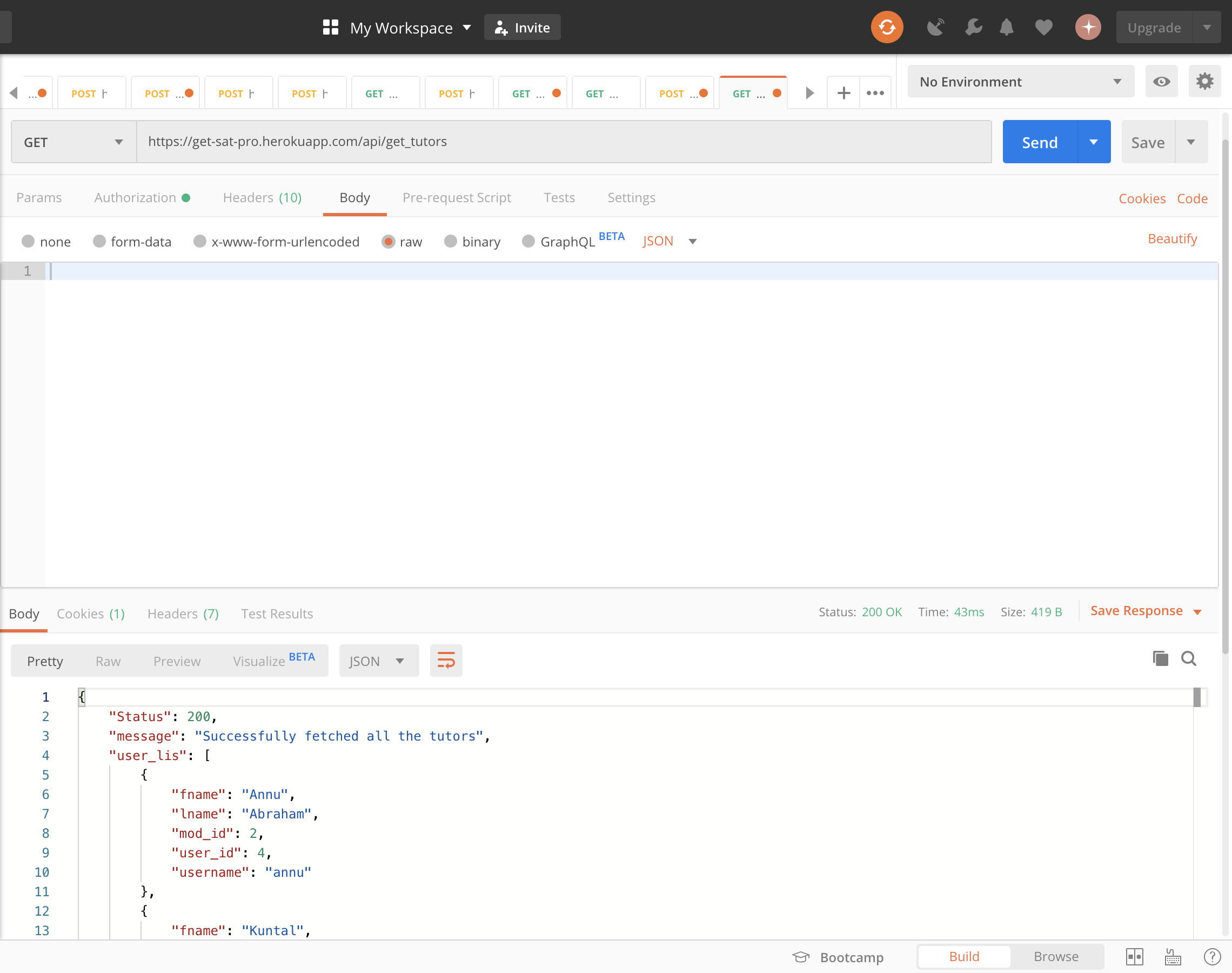1232x973 pixels.
Task: Open the Cookies link
Action: click(x=1141, y=198)
